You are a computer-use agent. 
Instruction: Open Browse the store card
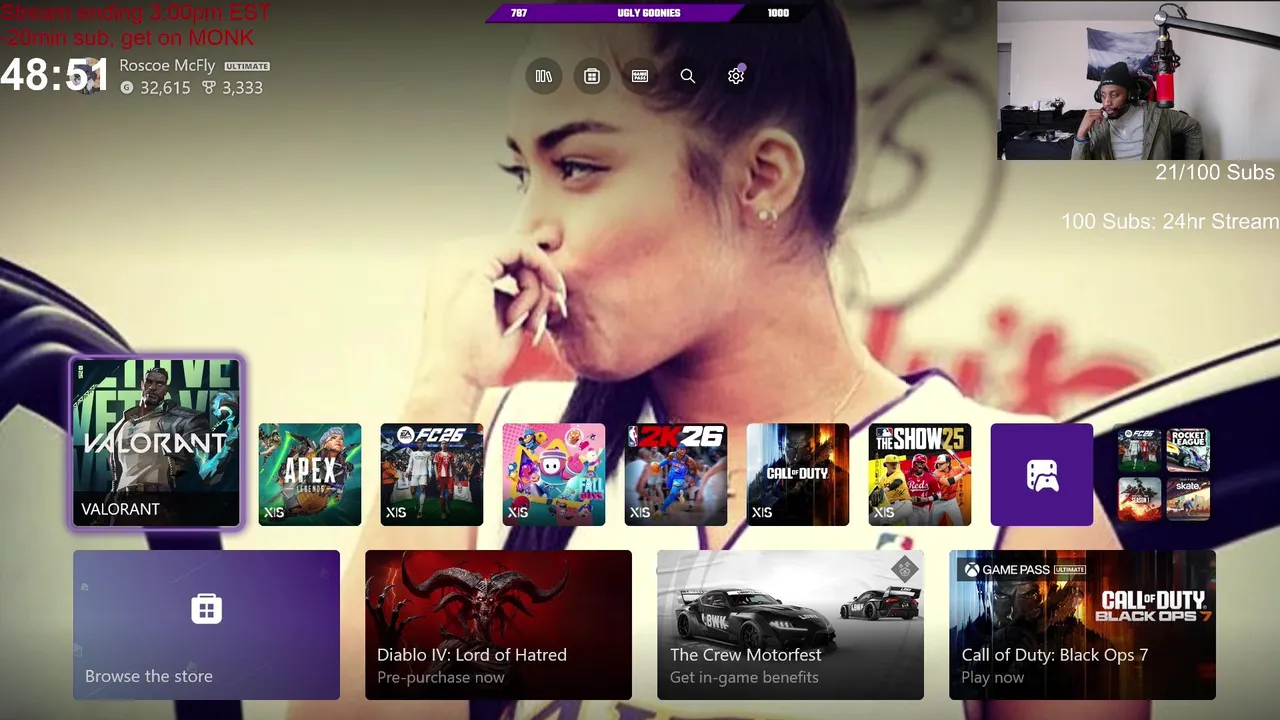(x=206, y=625)
